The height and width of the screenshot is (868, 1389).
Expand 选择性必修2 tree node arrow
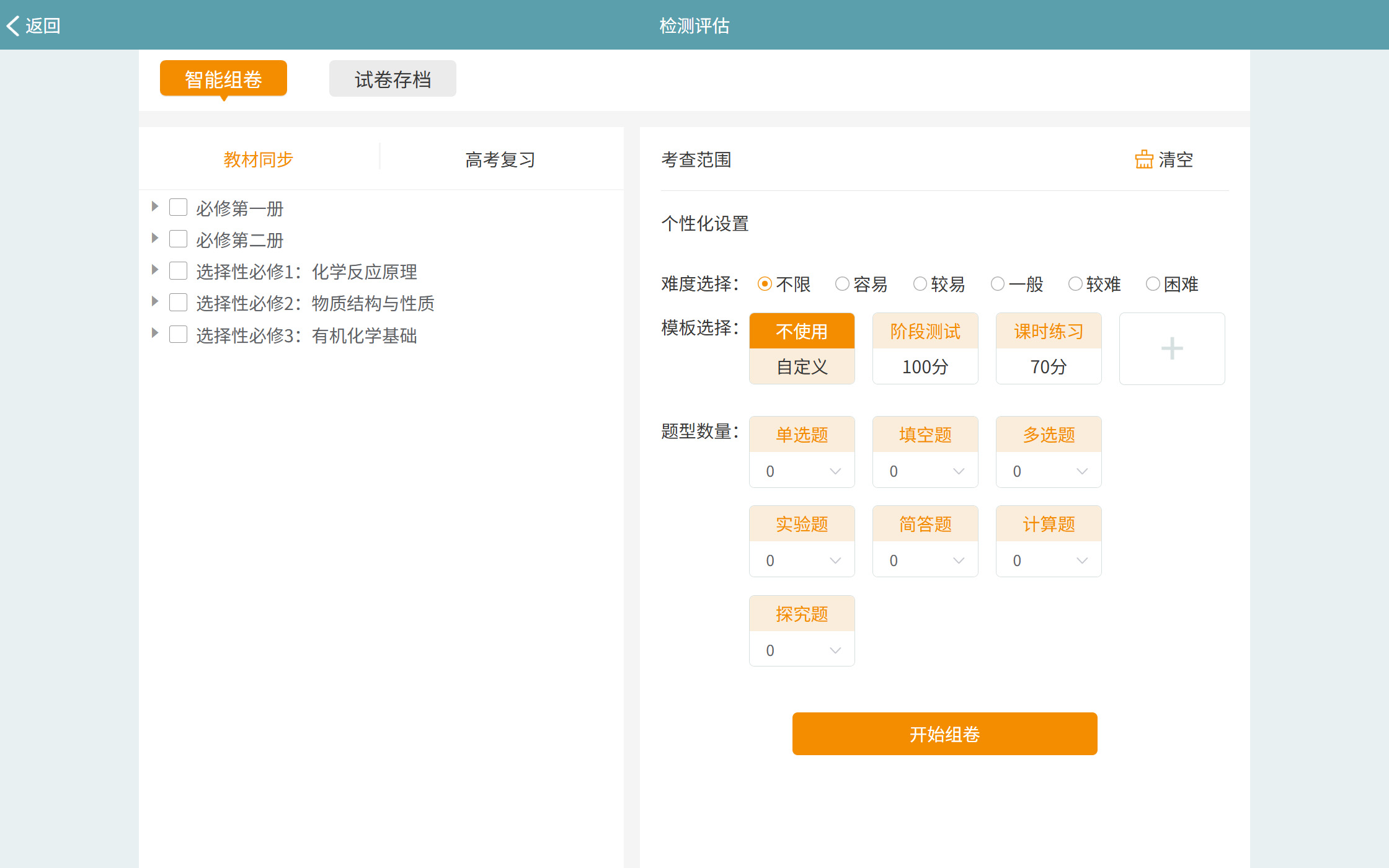(x=155, y=301)
